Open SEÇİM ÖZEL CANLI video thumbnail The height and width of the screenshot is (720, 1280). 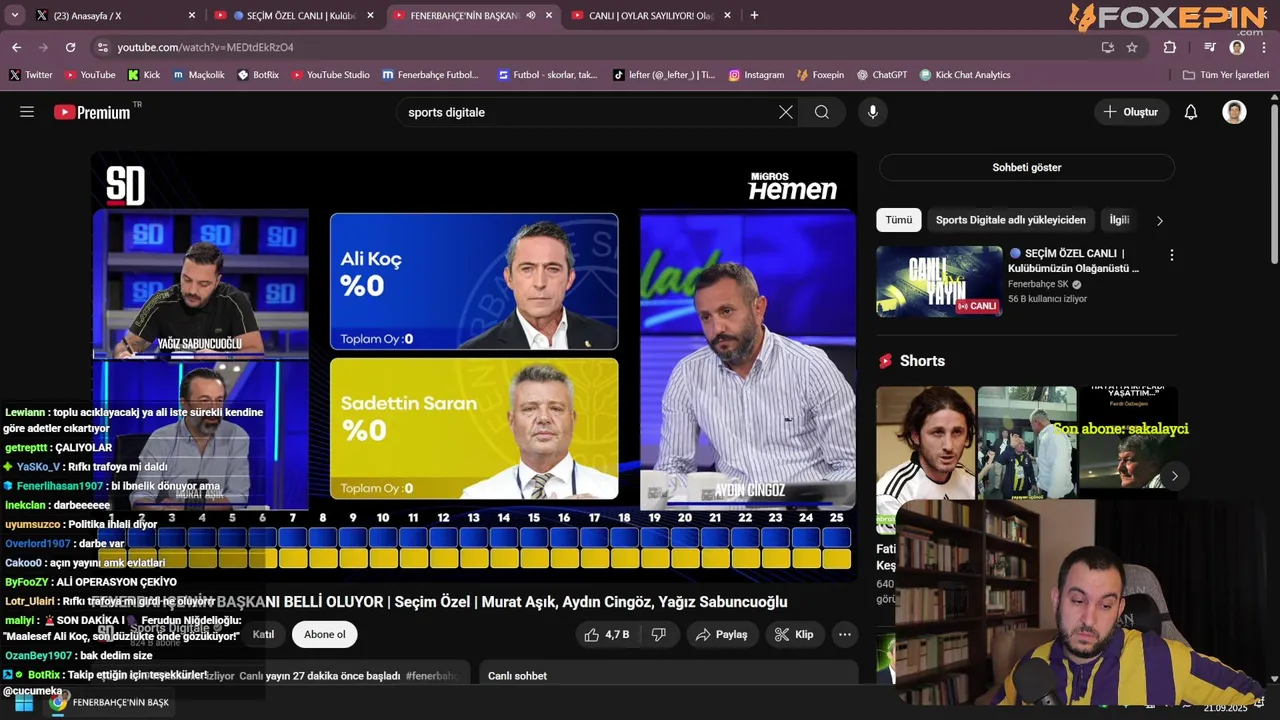(939, 281)
